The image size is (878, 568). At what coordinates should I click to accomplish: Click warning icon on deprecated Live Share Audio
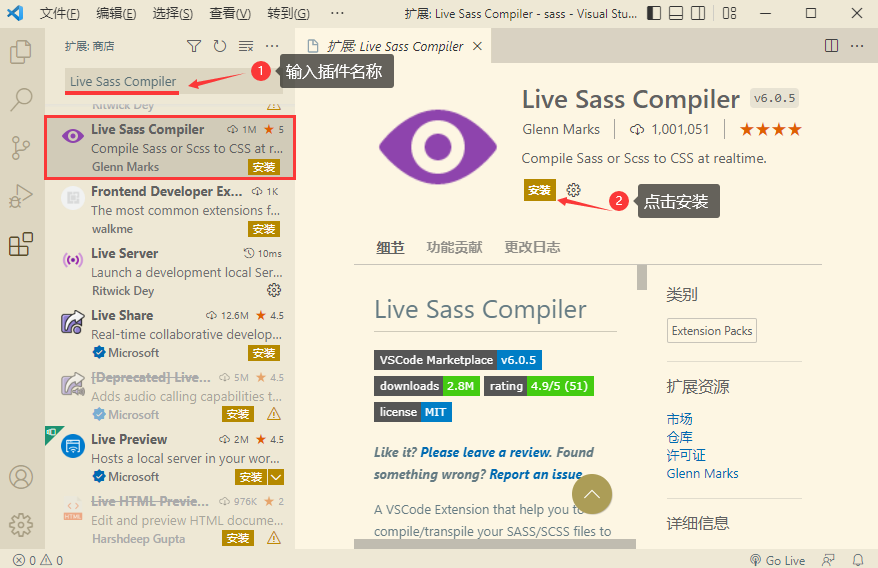[x=274, y=415]
